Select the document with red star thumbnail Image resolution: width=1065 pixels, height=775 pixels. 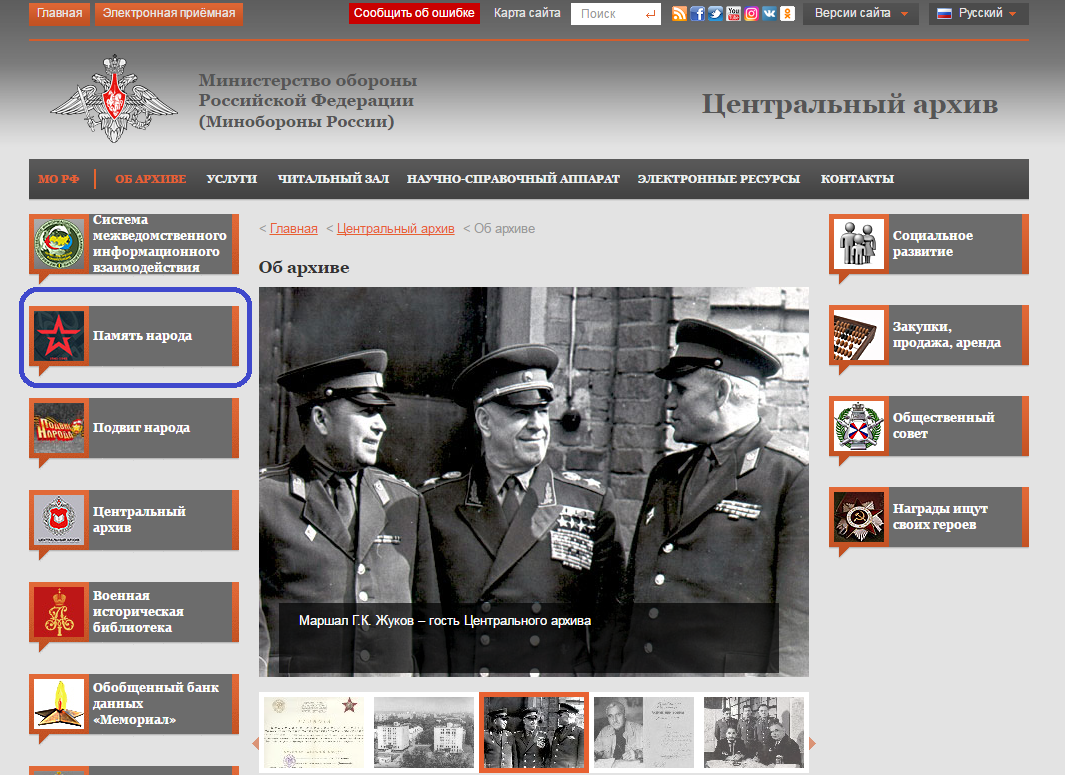[x=314, y=732]
